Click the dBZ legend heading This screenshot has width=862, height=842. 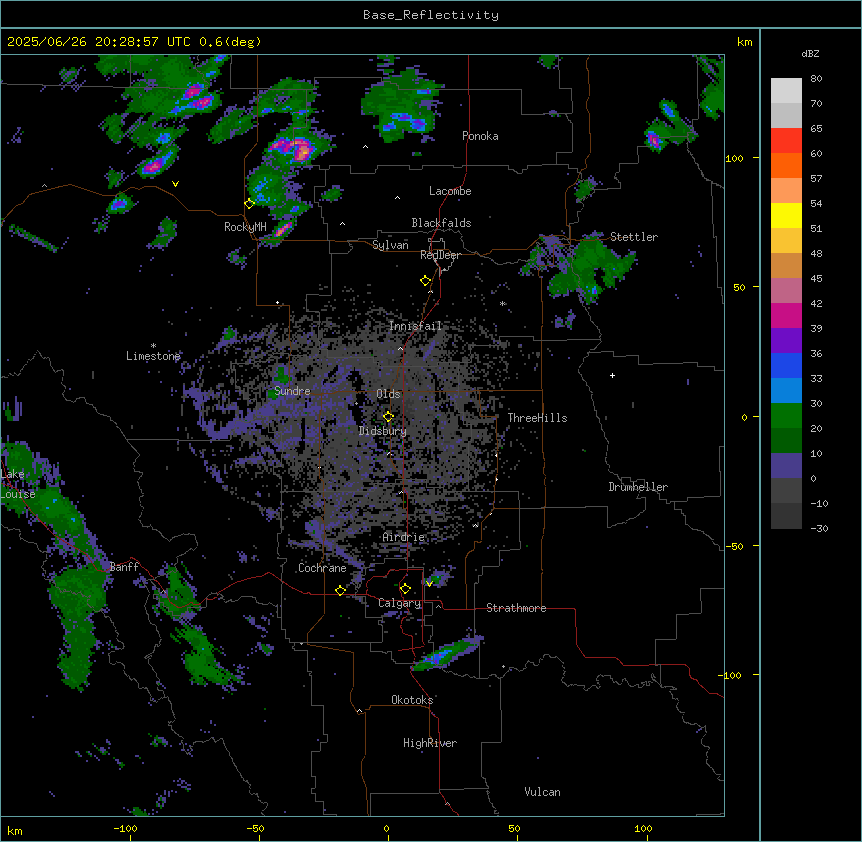click(x=810, y=53)
